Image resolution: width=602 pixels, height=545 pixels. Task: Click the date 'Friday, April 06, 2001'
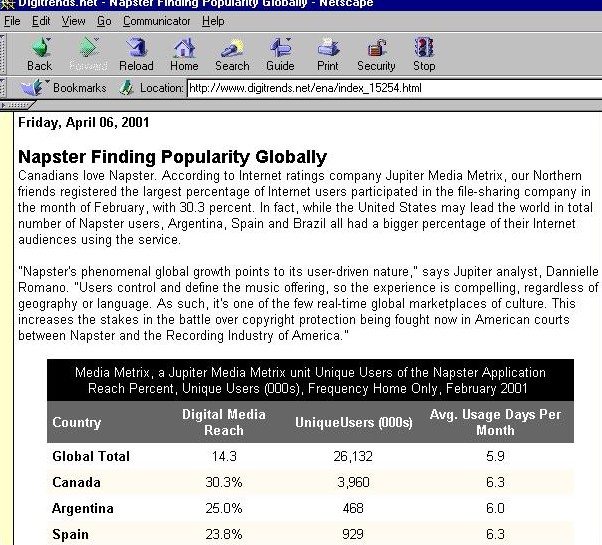(84, 122)
